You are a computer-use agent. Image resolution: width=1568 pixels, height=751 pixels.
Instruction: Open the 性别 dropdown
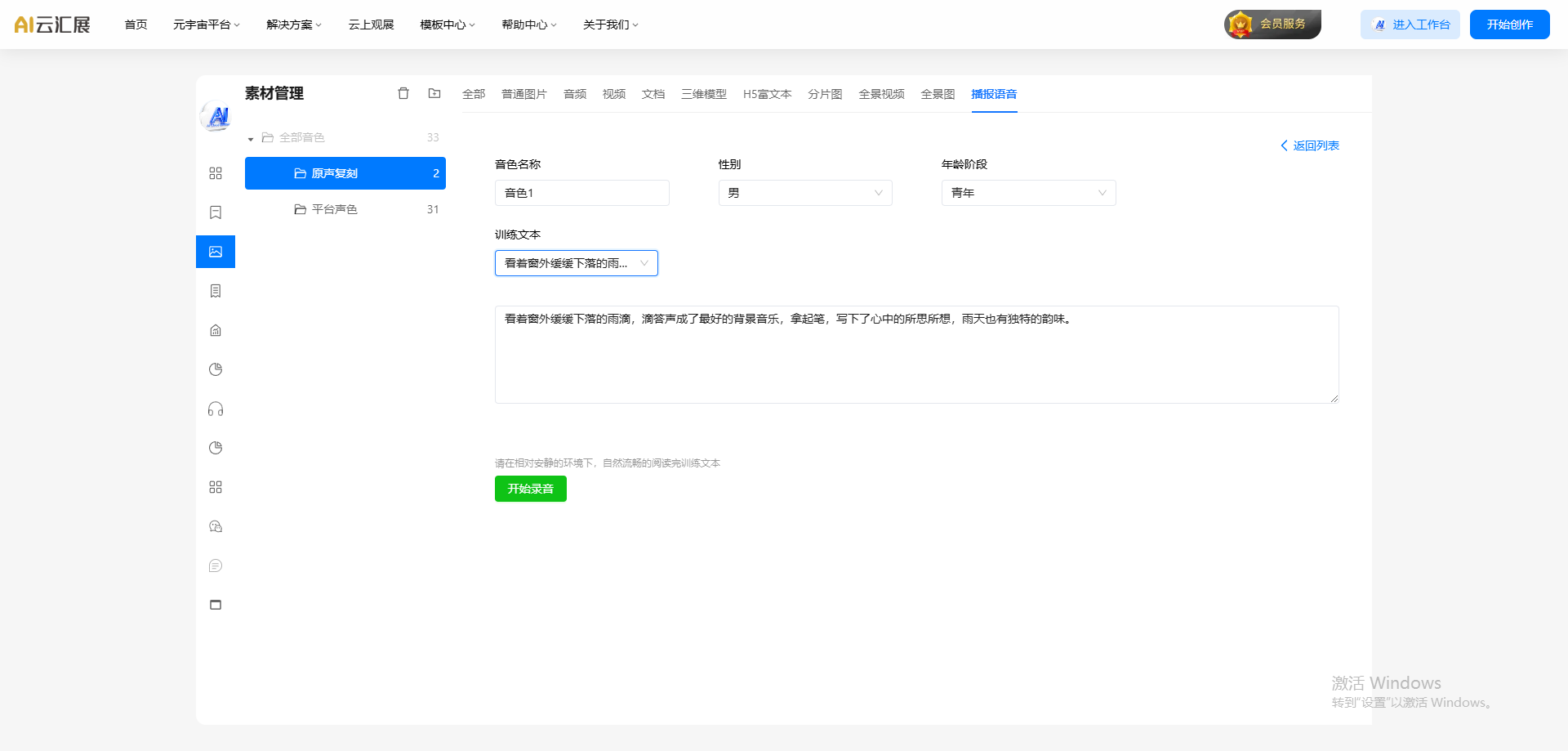tap(804, 193)
